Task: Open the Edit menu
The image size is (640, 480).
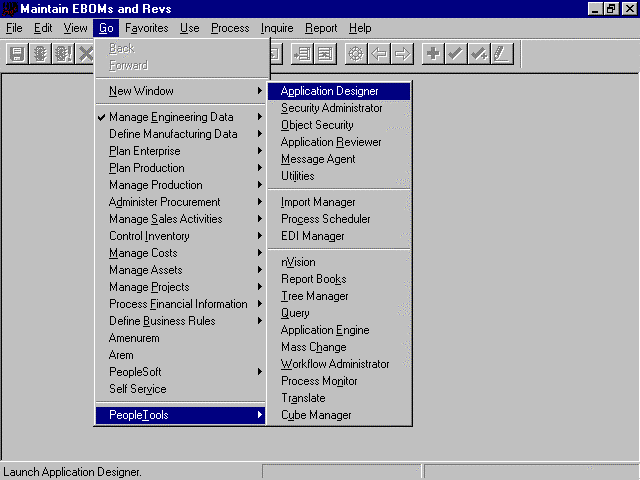Action: (x=43, y=28)
